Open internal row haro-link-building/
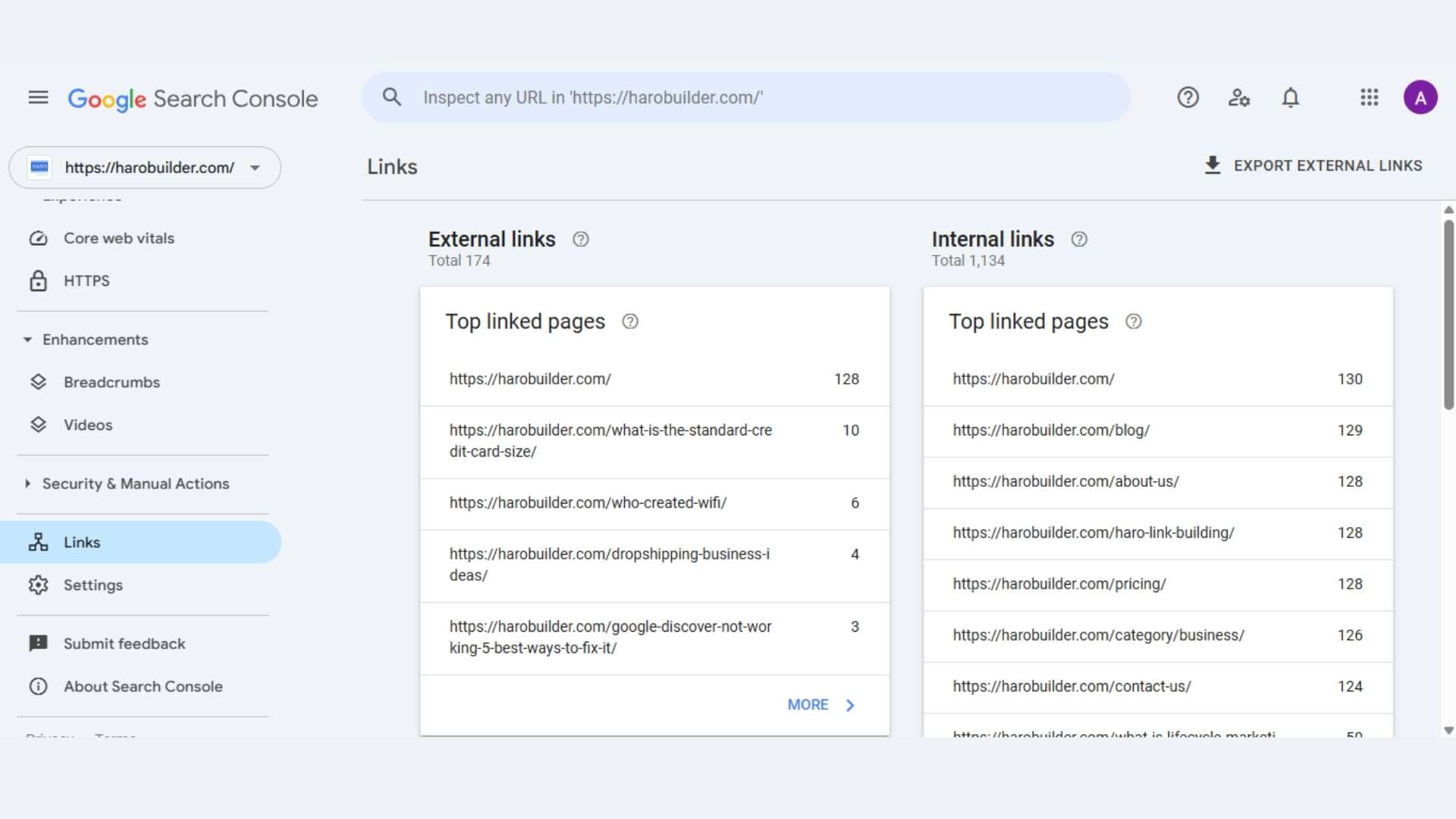1456x819 pixels. pyautogui.click(x=1158, y=534)
